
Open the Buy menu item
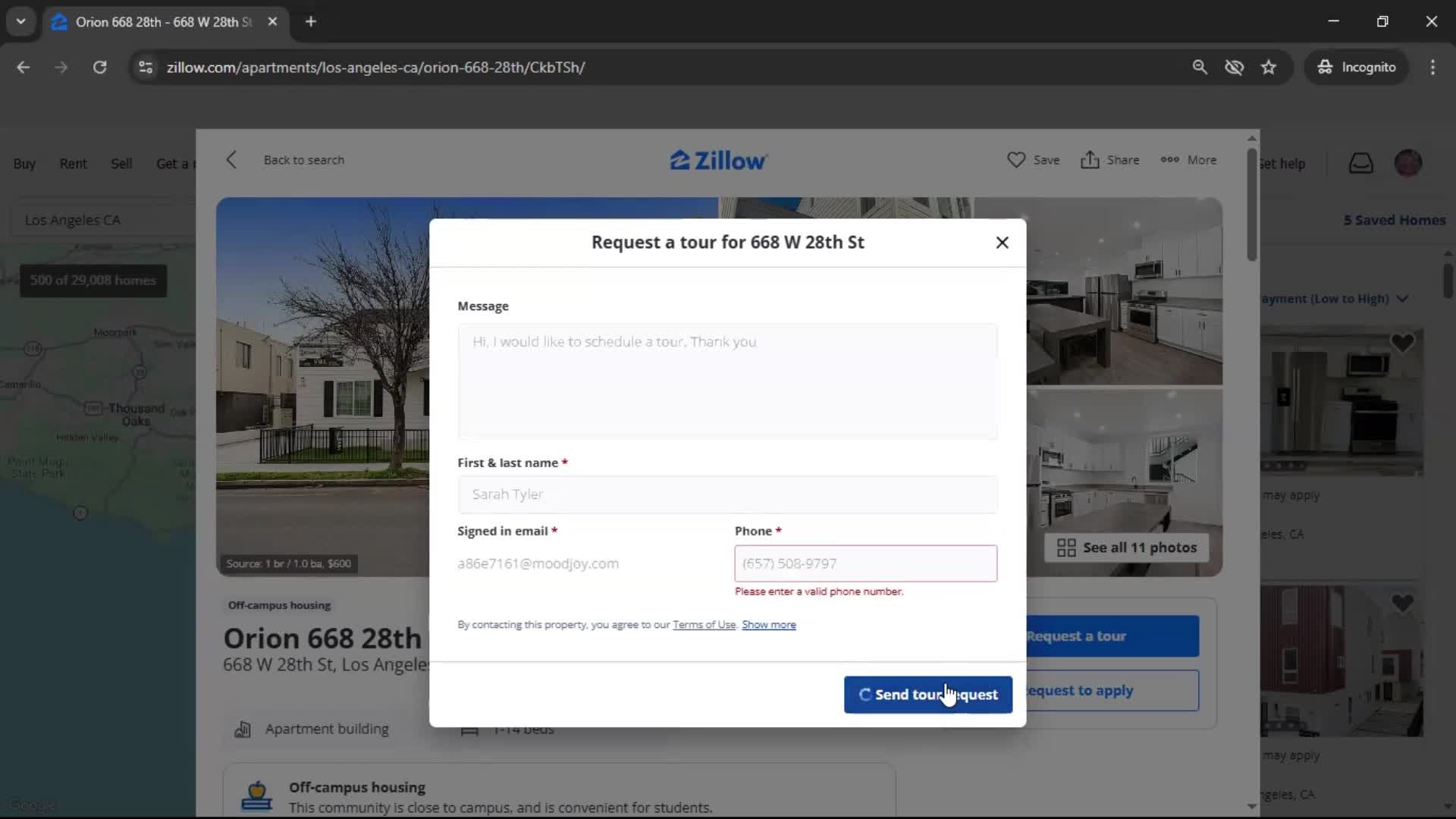(x=24, y=164)
